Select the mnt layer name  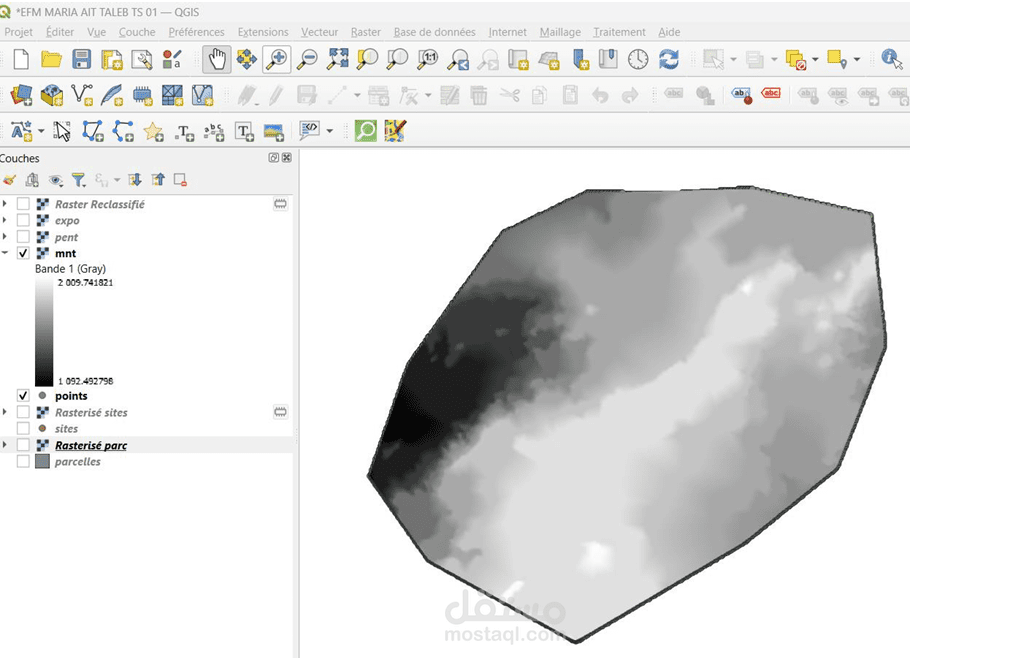65,253
